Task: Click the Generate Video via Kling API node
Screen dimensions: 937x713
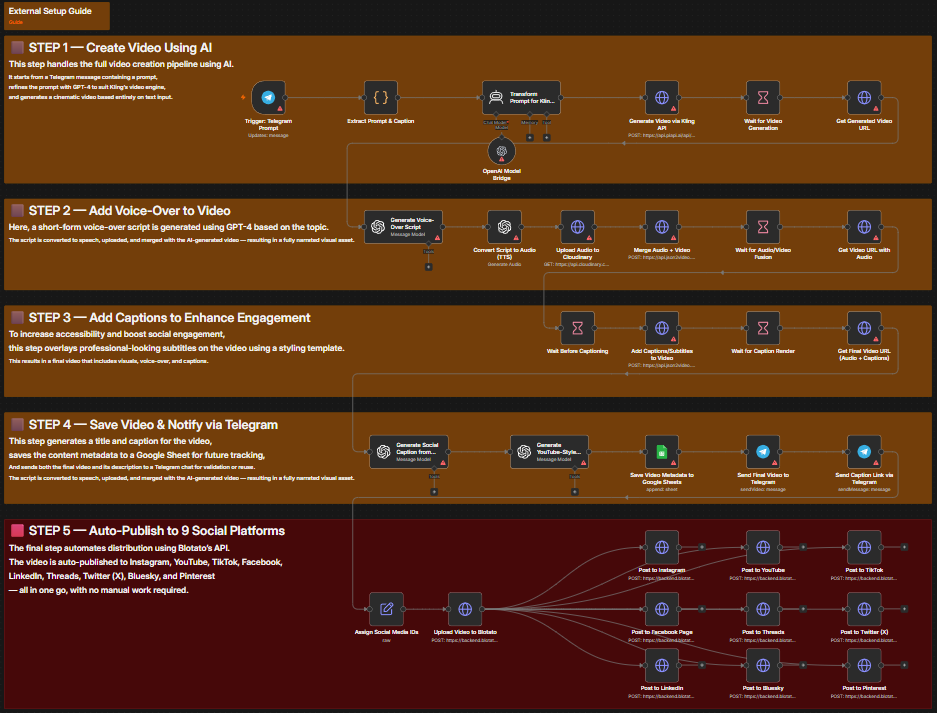Action: click(662, 97)
